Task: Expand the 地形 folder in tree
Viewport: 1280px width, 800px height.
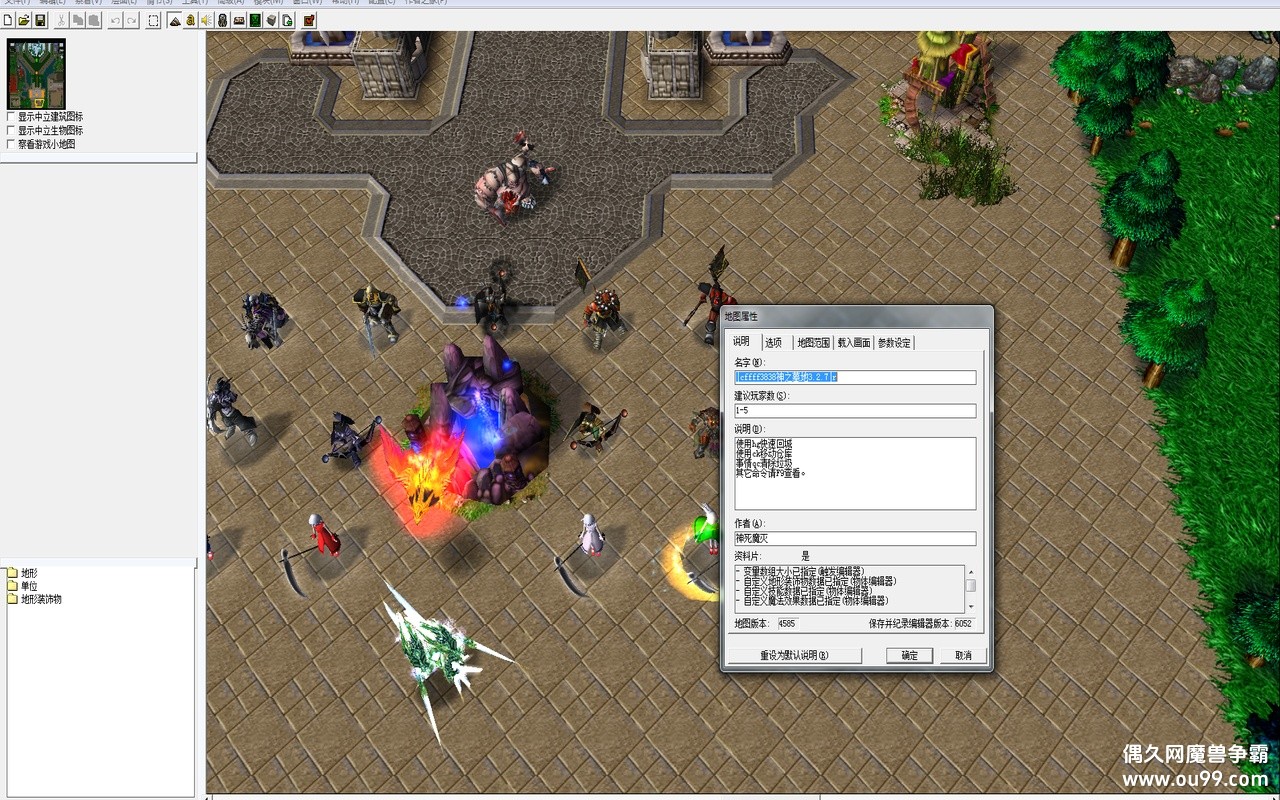Action: click(12, 573)
